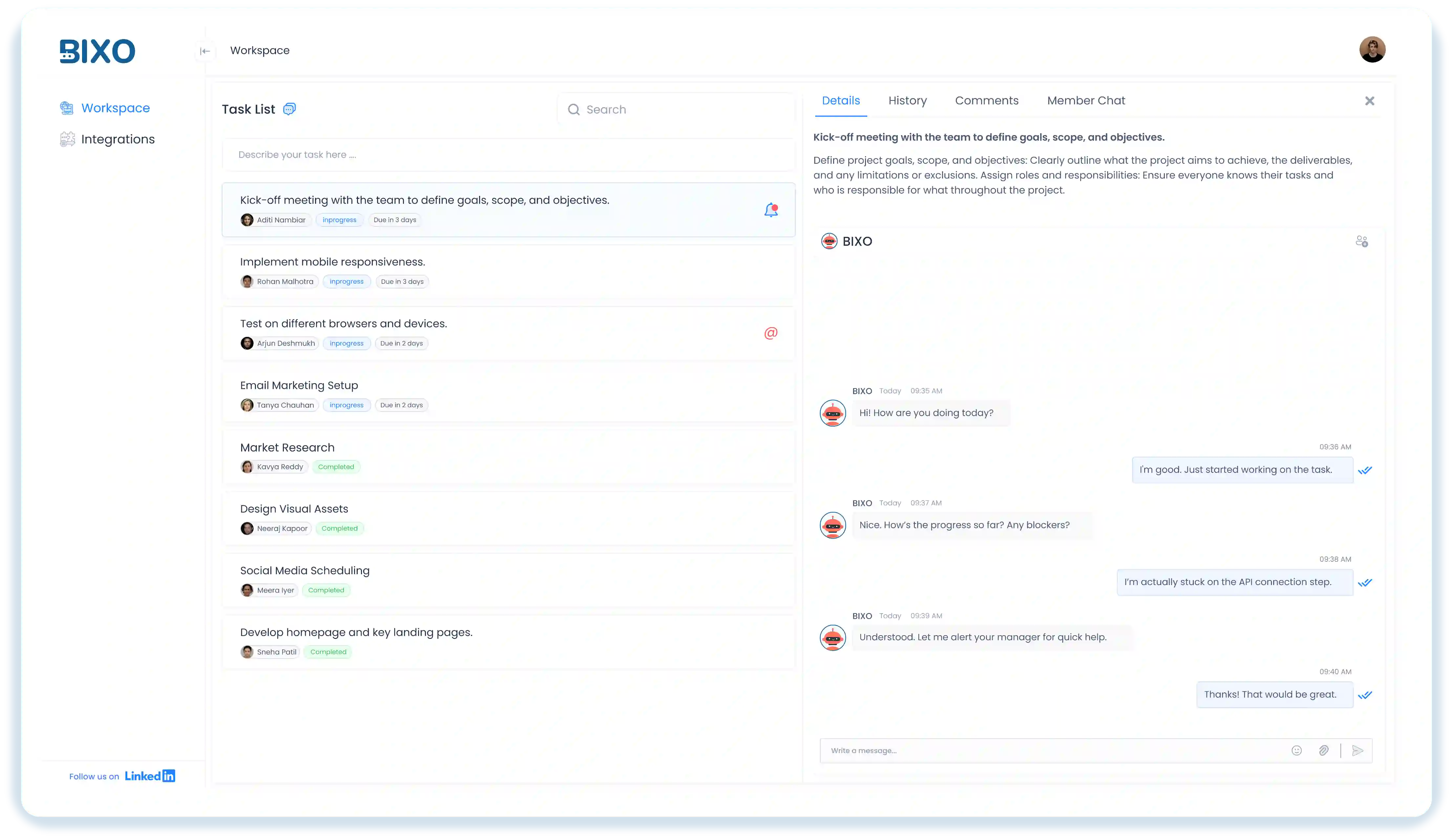Open the Due in 2 days chip on Email Marketing Setup

pos(401,405)
